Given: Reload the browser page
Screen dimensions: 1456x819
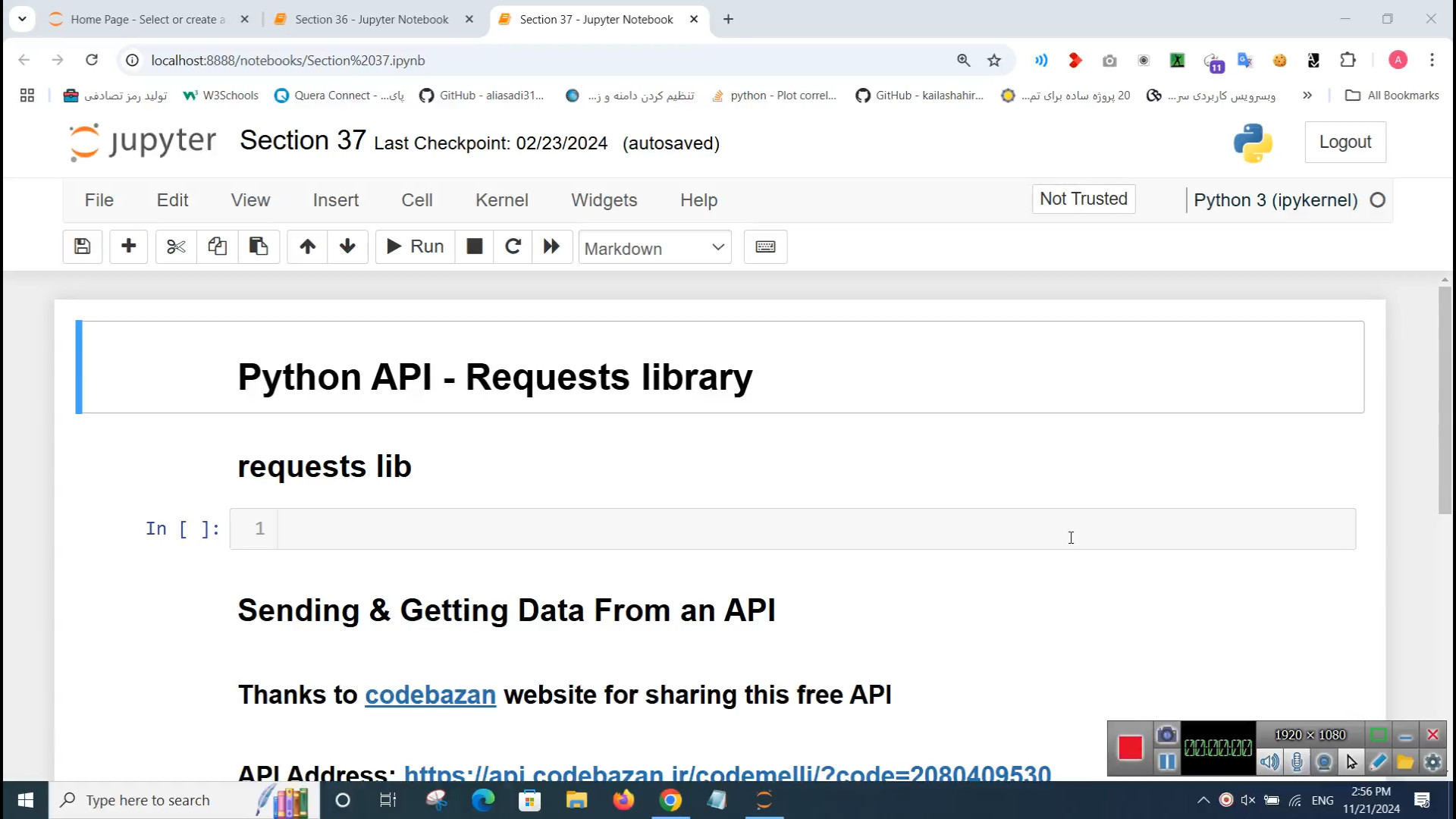Looking at the screenshot, I should [92, 60].
